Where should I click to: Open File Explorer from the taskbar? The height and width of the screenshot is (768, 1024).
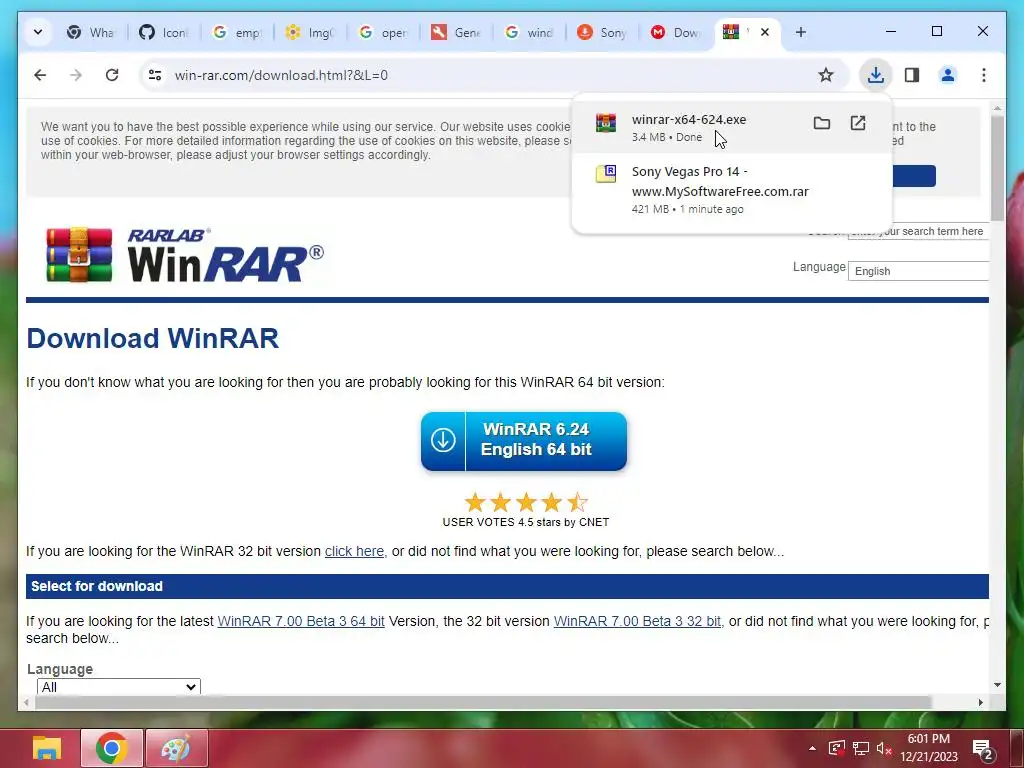click(x=47, y=748)
